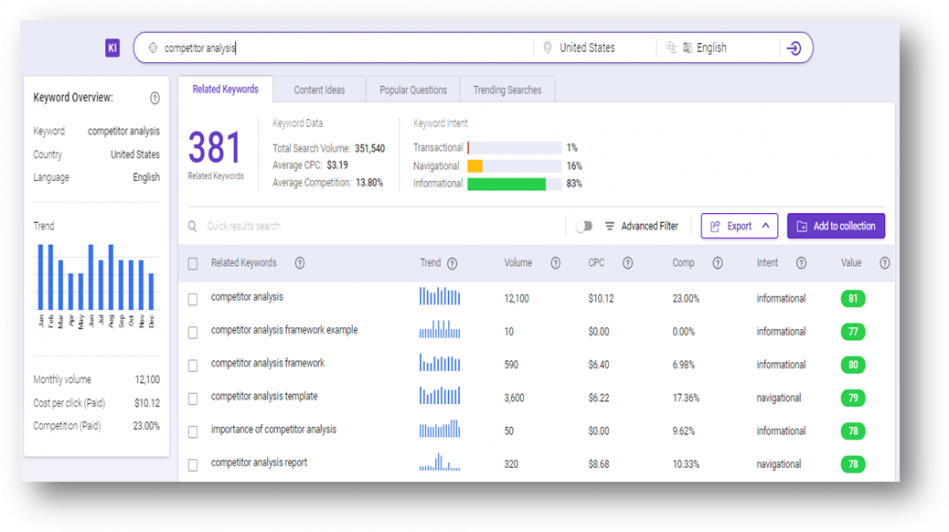The height and width of the screenshot is (532, 949).
Task: Click comp value 6.98%
Action: (684, 365)
